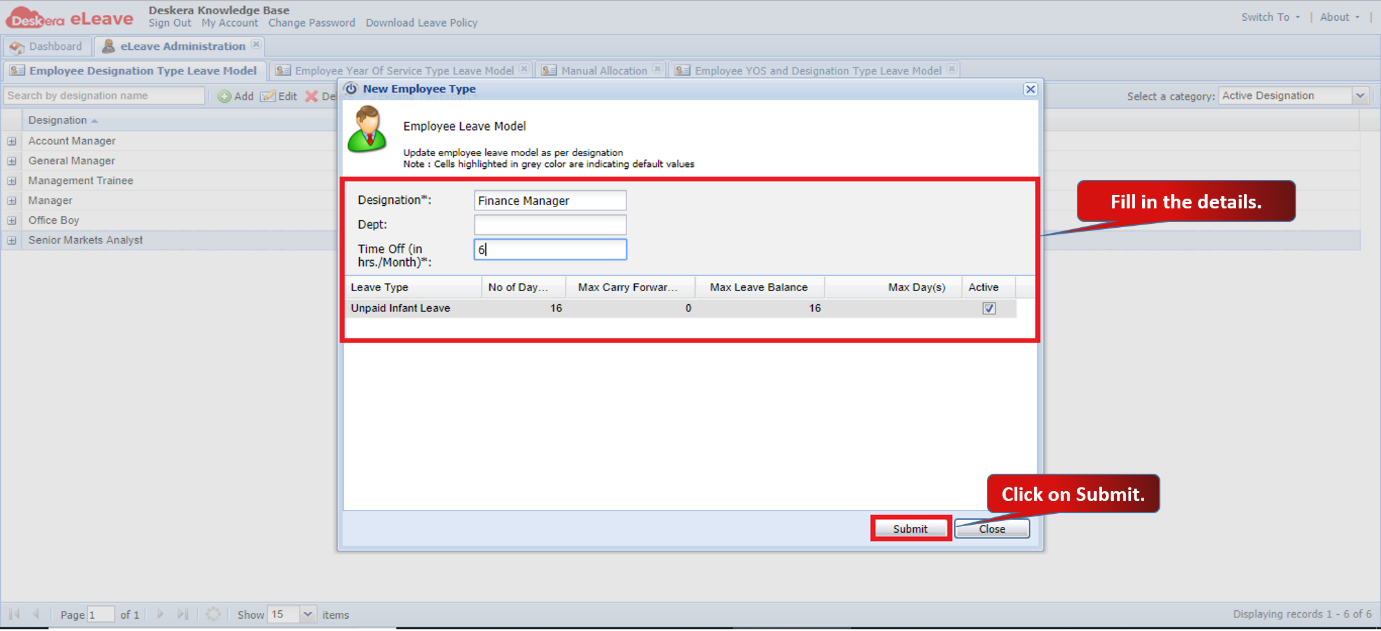1381x631 pixels.
Task: Switch to the Dashboard tab
Action: pyautogui.click(x=46, y=47)
